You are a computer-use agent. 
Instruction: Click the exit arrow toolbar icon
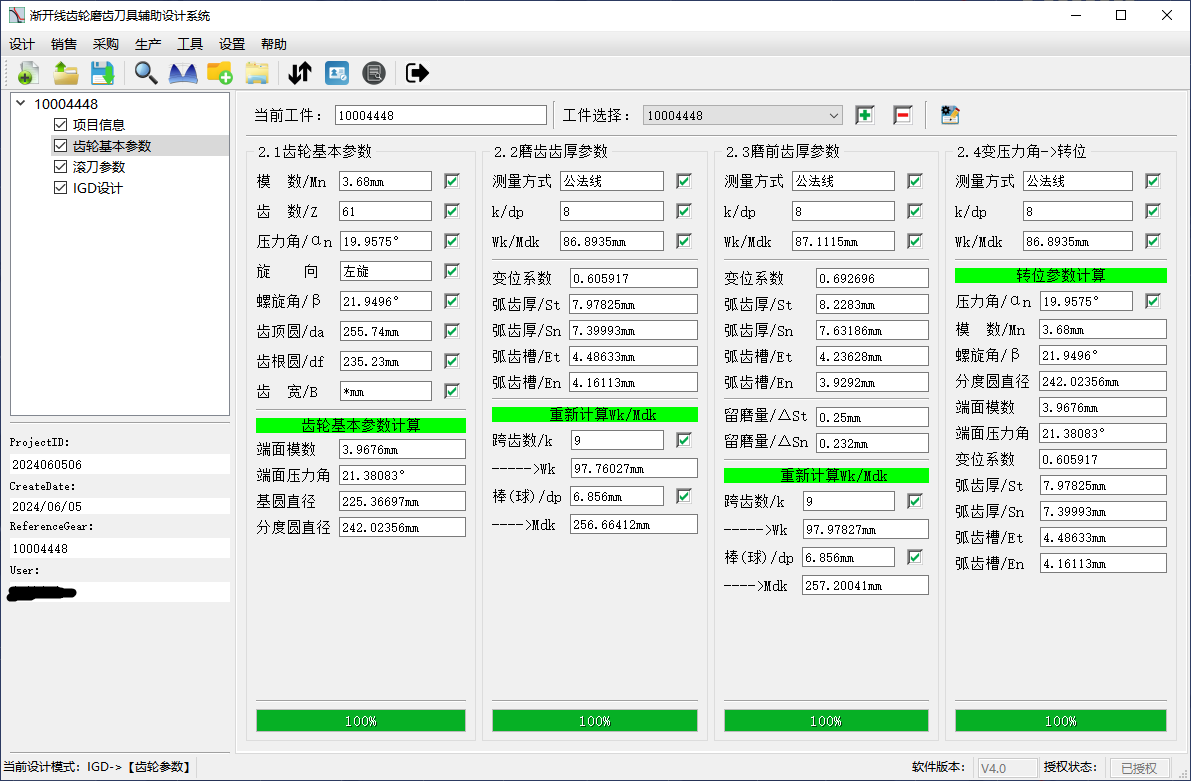(417, 73)
